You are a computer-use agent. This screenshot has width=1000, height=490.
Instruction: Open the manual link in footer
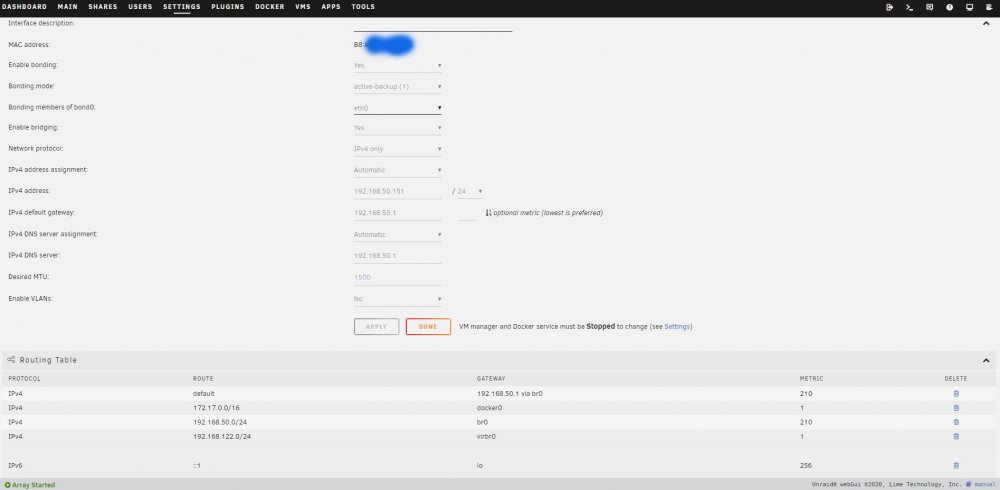980,485
